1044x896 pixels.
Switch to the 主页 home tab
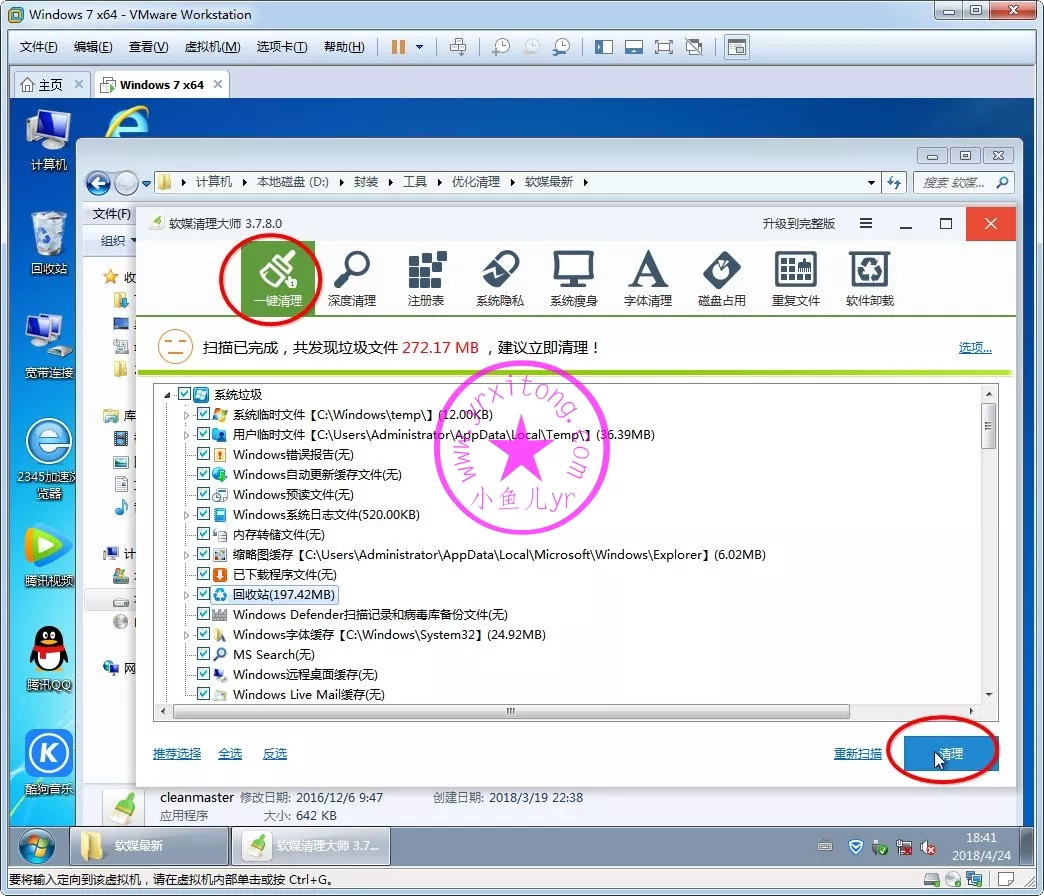50,85
